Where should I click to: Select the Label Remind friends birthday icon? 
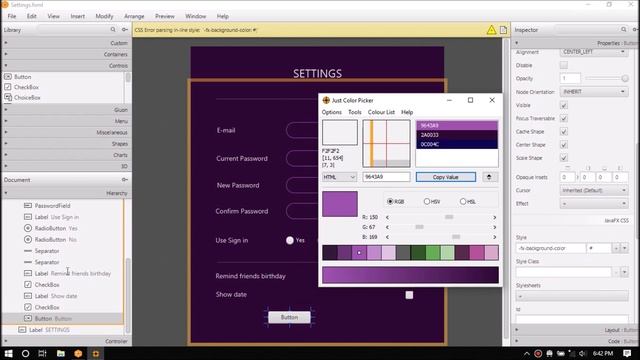pyautogui.click(x=28, y=273)
